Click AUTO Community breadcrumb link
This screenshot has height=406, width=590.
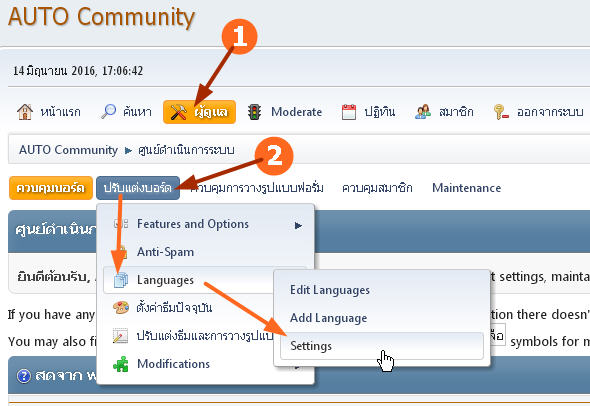coord(68,150)
